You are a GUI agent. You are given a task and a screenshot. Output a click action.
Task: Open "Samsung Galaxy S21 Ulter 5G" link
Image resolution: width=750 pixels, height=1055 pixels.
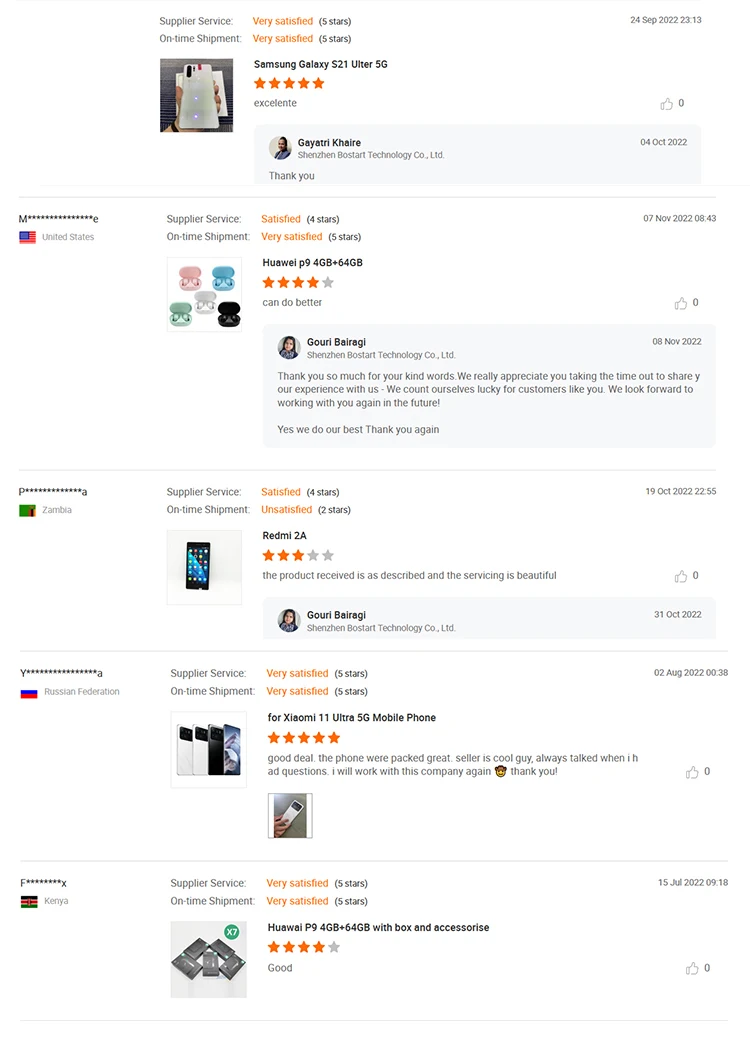[x=320, y=64]
